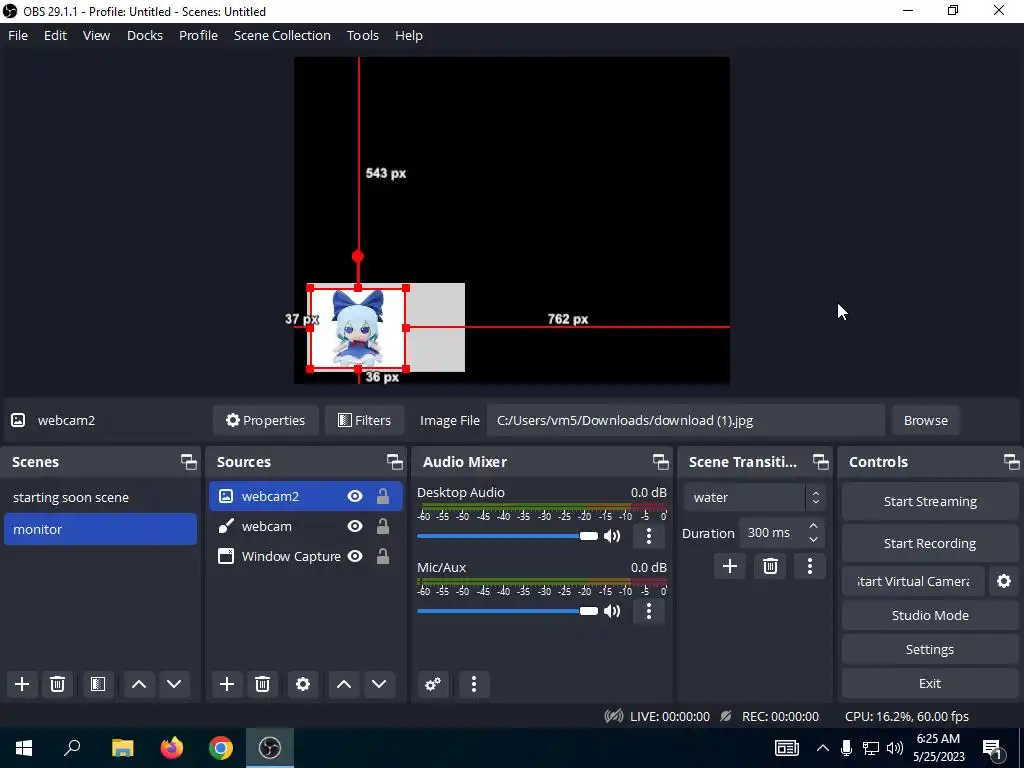Adjust the Mic/Aux volume slider
Screen dimensions: 1024x768
[507, 611]
